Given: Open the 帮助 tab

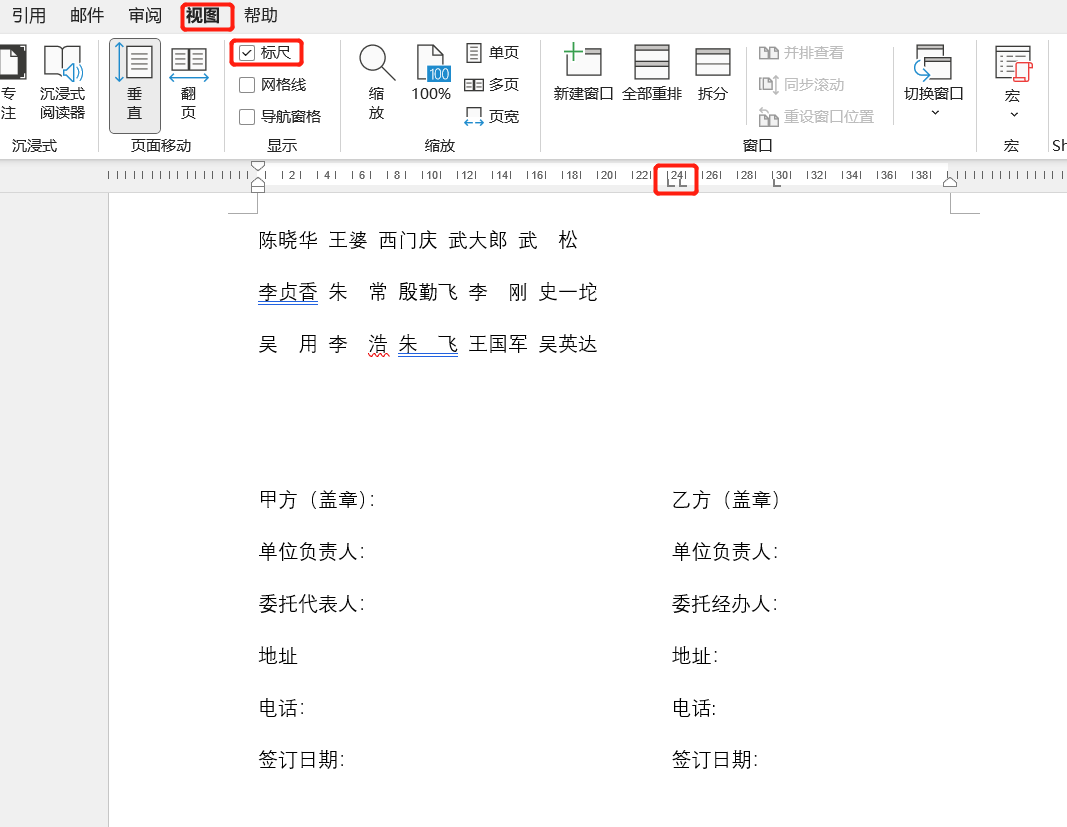Looking at the screenshot, I should pos(261,15).
